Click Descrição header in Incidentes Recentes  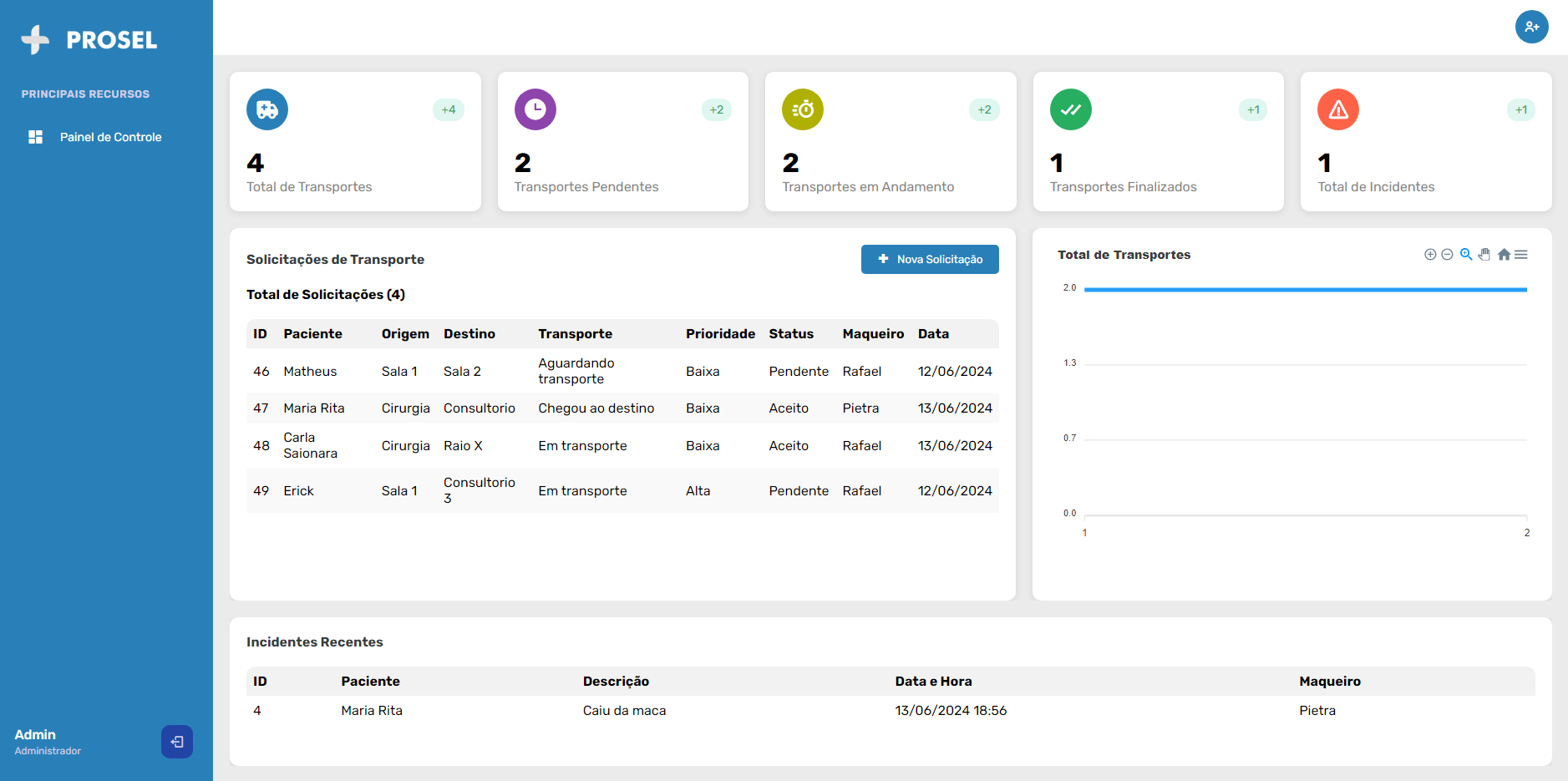click(x=616, y=682)
